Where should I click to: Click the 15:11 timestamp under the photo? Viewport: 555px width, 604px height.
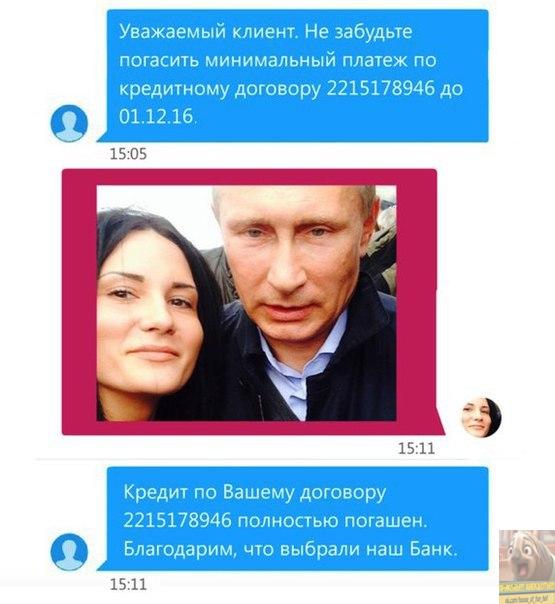click(416, 448)
